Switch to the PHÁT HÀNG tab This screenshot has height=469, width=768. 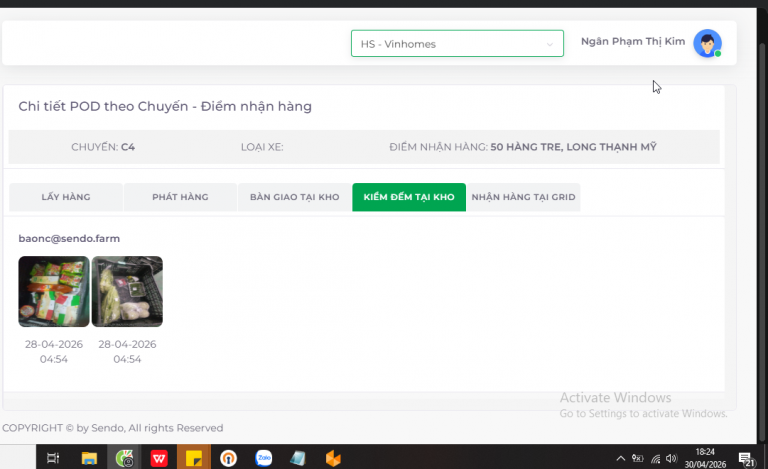180,197
